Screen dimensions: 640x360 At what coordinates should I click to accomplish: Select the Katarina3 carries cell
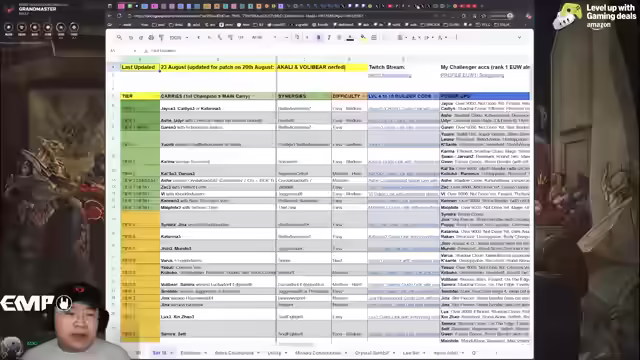(x=218, y=234)
